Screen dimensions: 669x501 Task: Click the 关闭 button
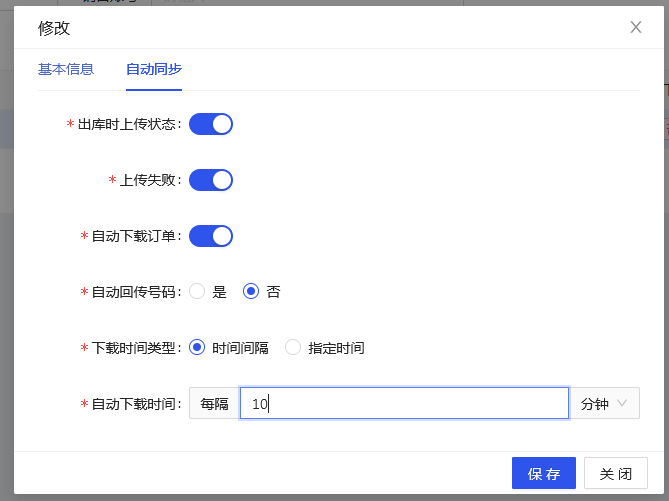[616, 473]
